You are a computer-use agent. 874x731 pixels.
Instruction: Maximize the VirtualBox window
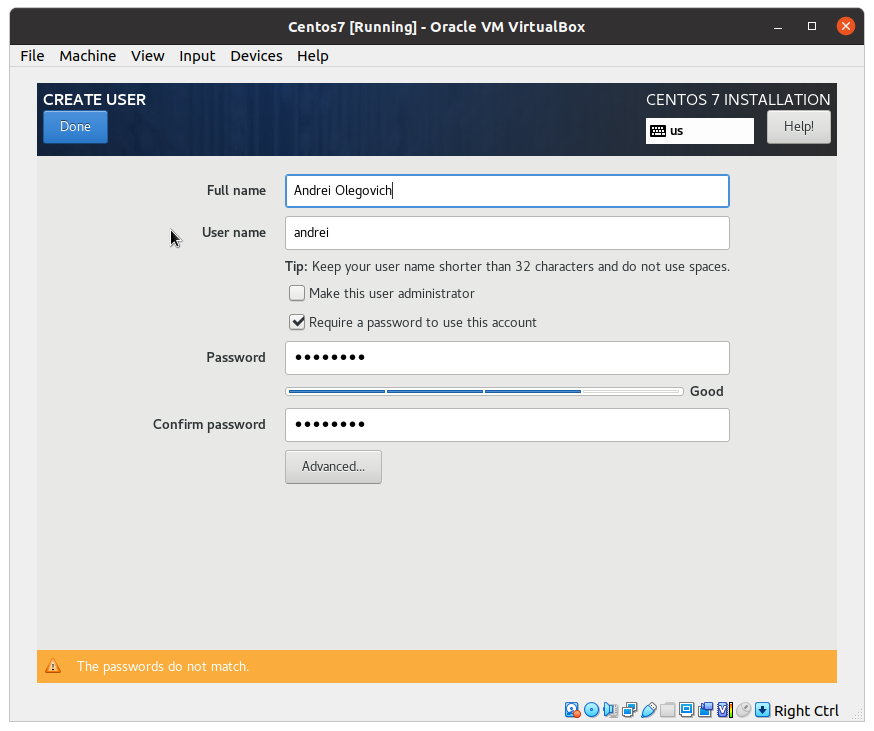pyautogui.click(x=812, y=26)
